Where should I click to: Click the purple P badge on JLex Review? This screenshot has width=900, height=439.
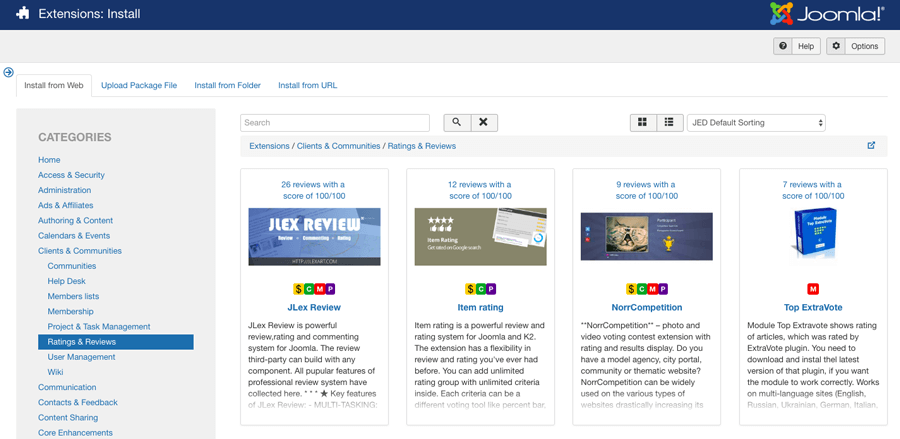[x=329, y=289]
